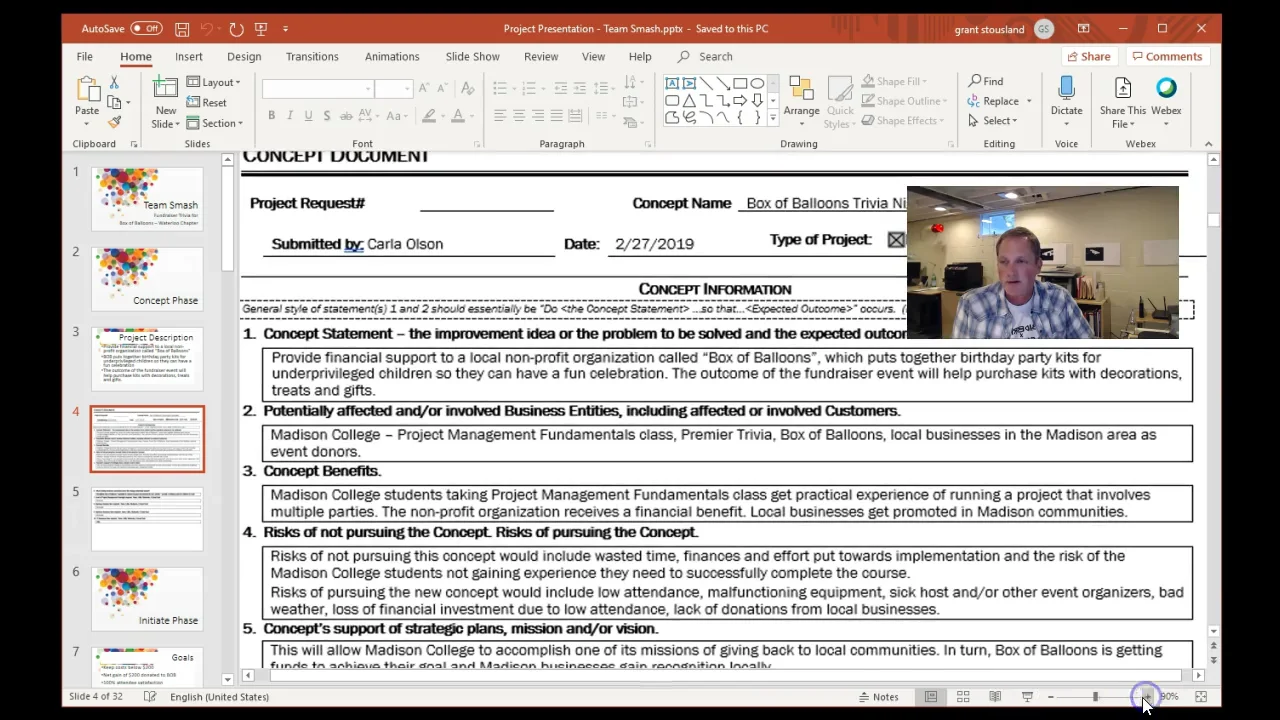Toggle Underline formatting
The height and width of the screenshot is (720, 1280).
coord(309,116)
